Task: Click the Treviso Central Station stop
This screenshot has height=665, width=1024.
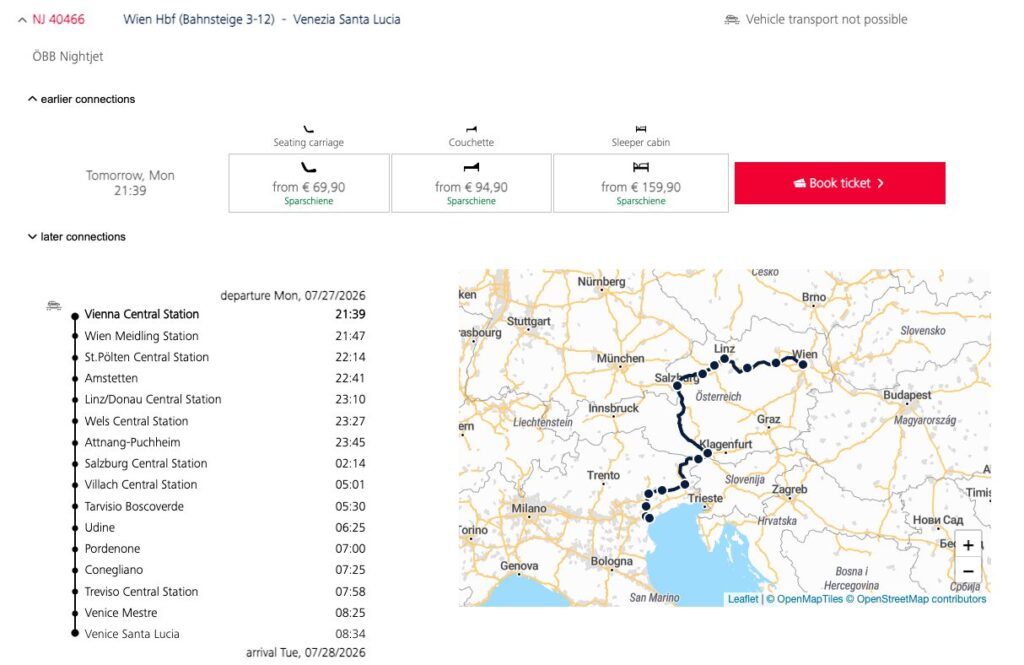Action: [x=141, y=591]
